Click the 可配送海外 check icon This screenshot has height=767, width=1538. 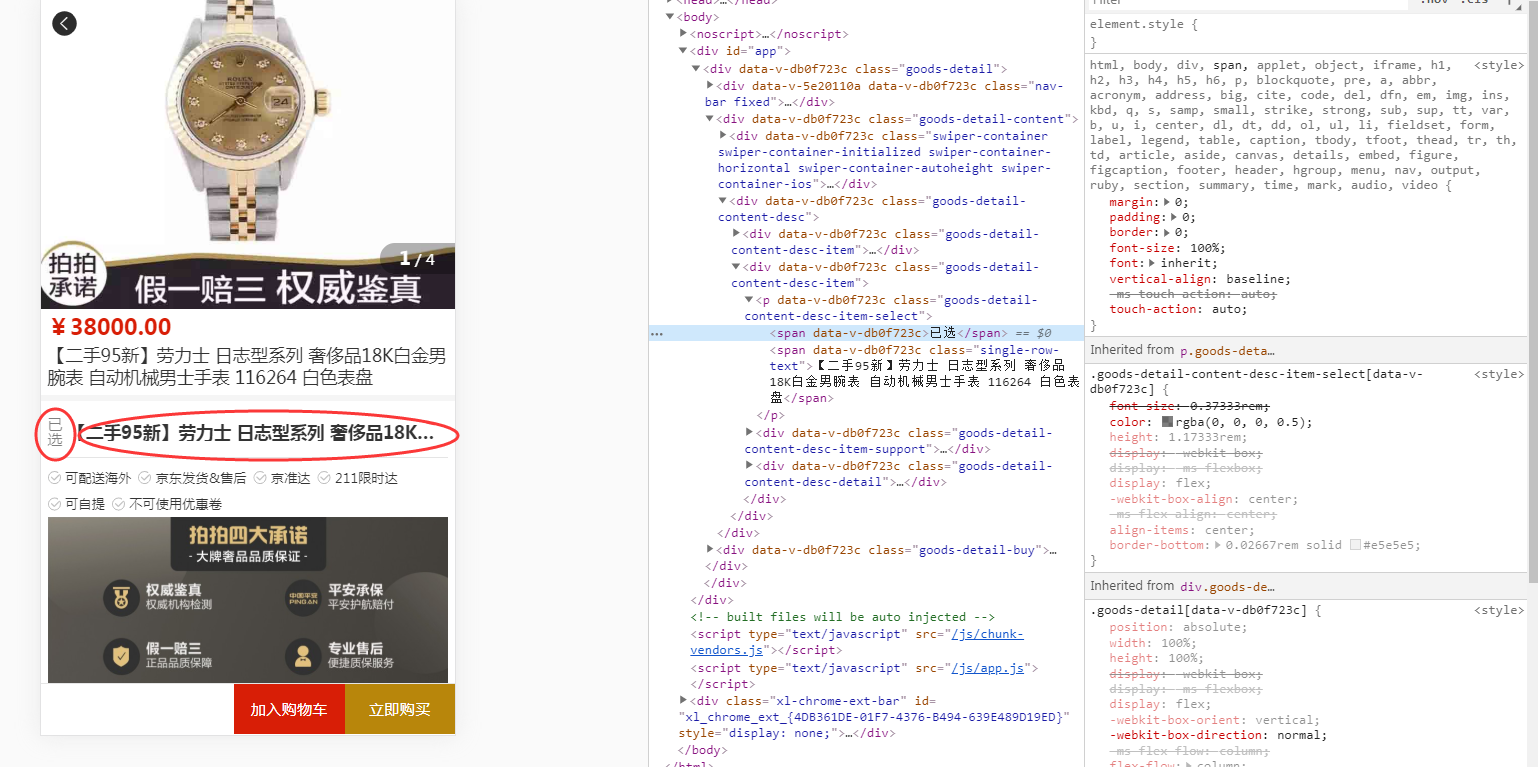tap(55, 478)
